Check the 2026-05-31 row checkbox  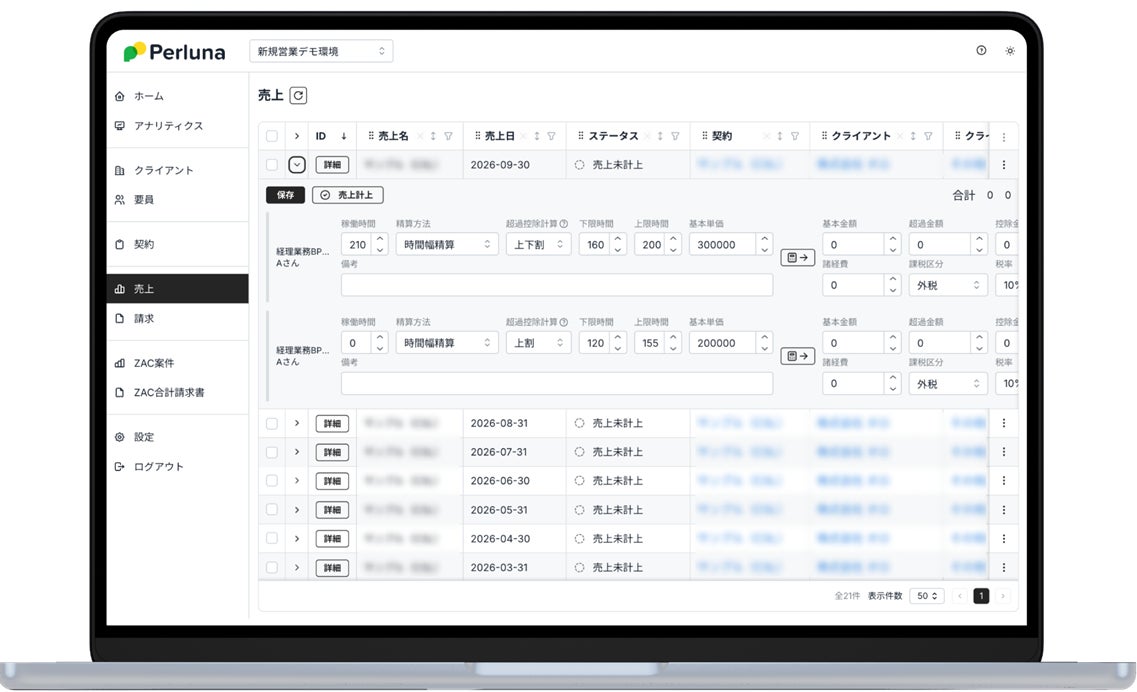272,509
